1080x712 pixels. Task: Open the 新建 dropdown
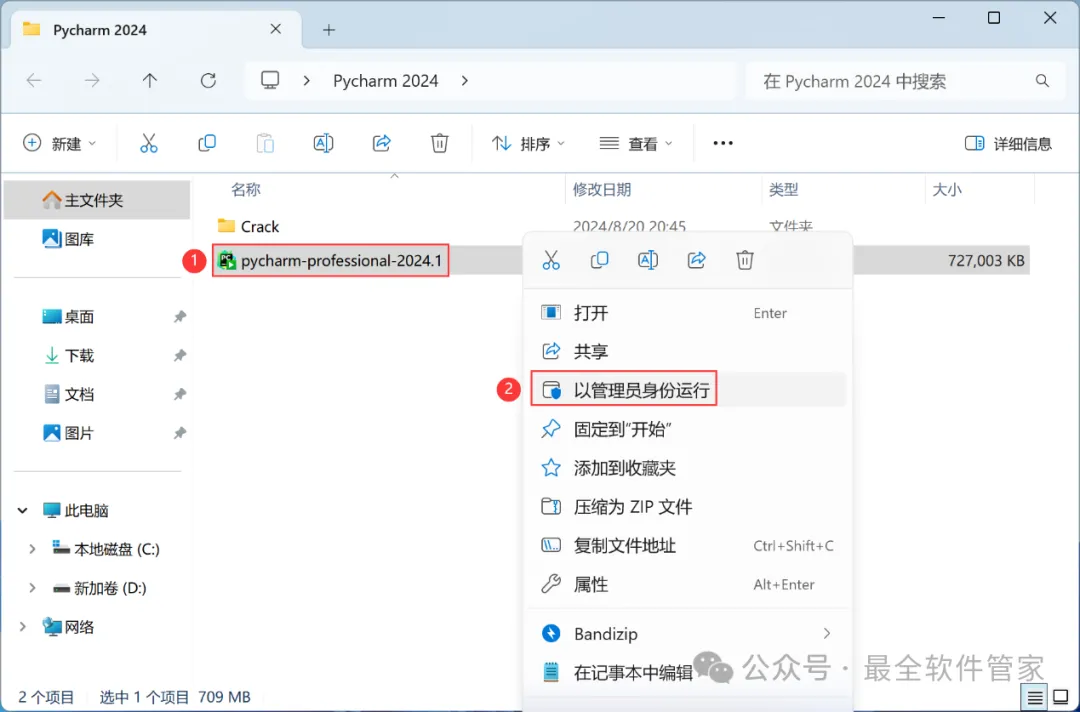(59, 143)
